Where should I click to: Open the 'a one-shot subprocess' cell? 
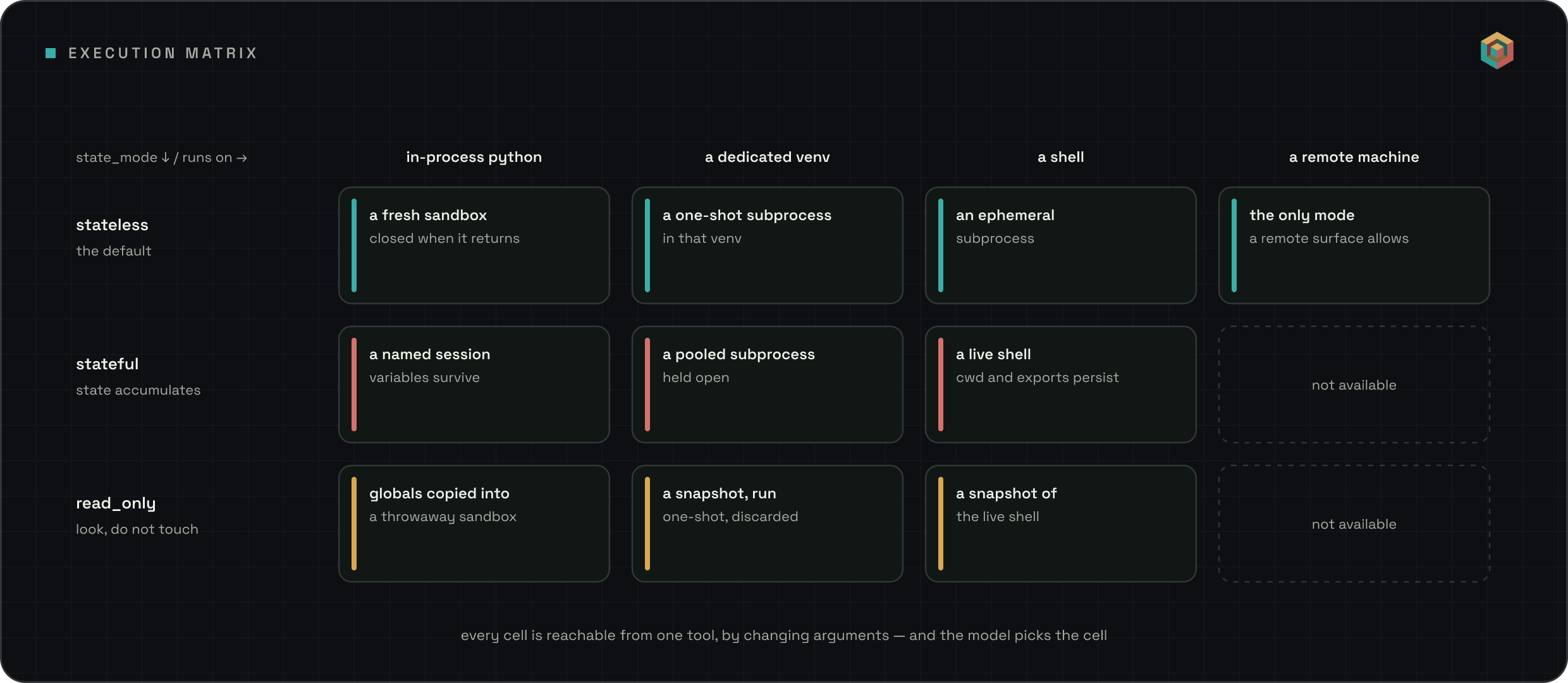coord(768,245)
